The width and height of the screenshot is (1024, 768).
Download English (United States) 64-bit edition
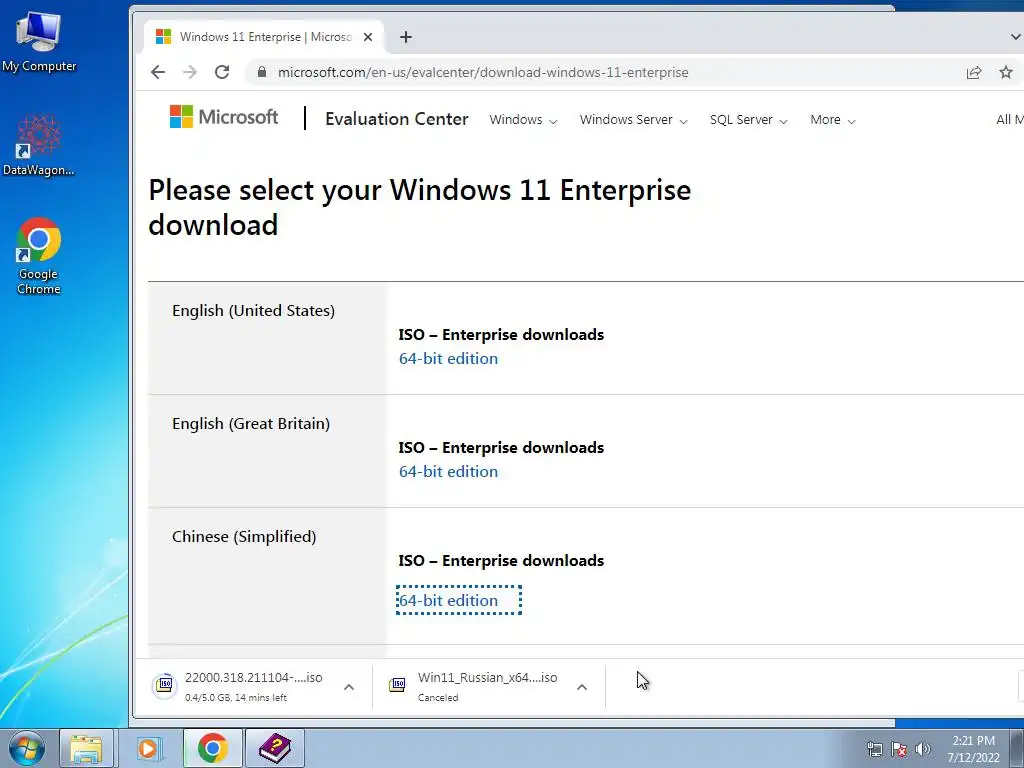tap(448, 359)
